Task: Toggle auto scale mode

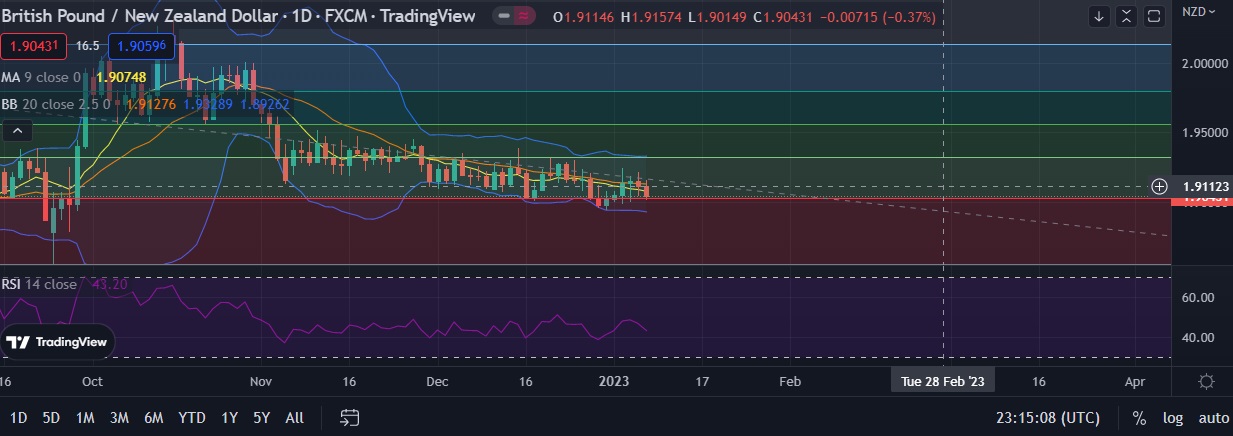Action: 1213,417
